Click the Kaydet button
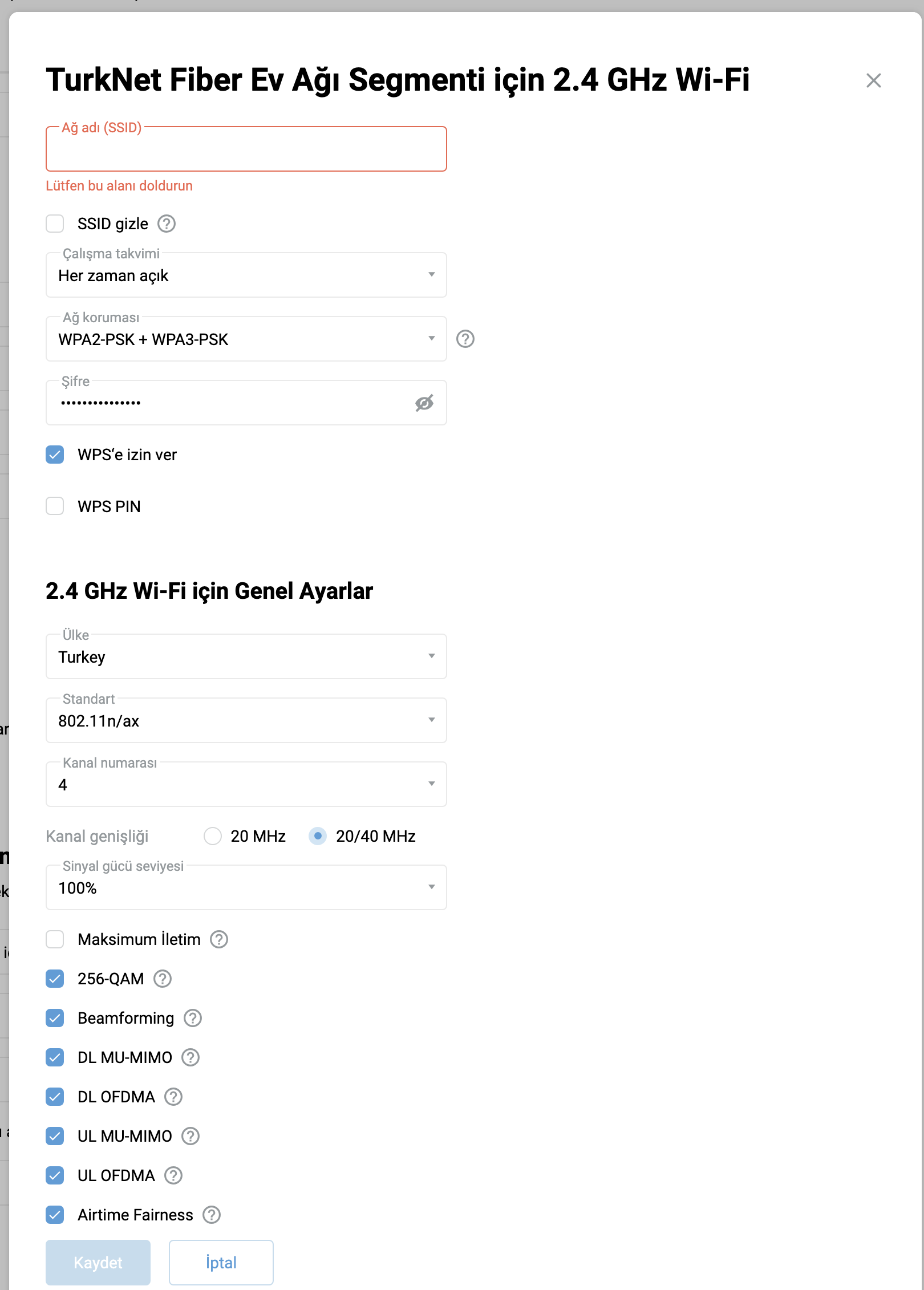 [x=98, y=1263]
